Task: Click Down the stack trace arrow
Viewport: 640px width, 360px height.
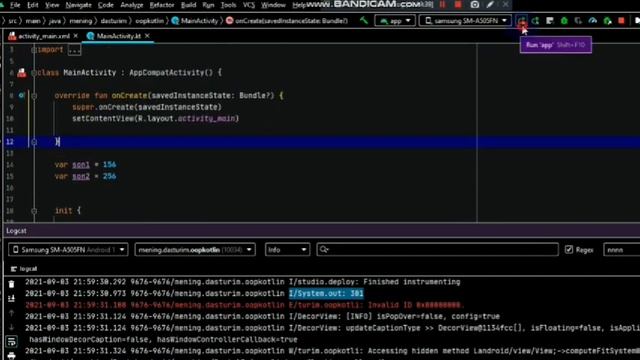Action: click(11, 327)
